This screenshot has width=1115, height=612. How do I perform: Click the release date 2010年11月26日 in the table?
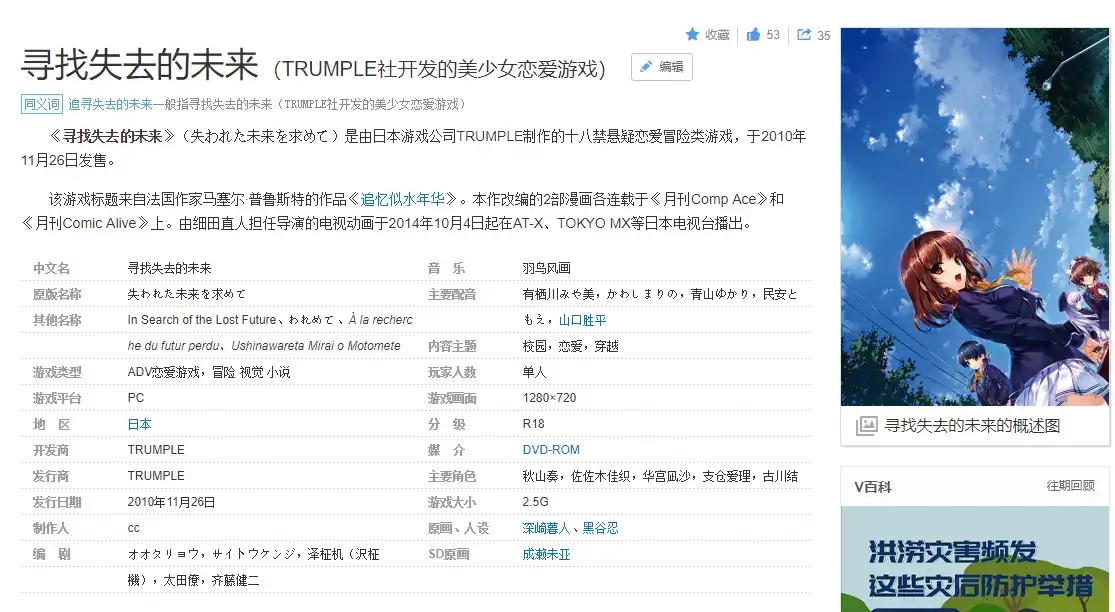[x=171, y=502]
